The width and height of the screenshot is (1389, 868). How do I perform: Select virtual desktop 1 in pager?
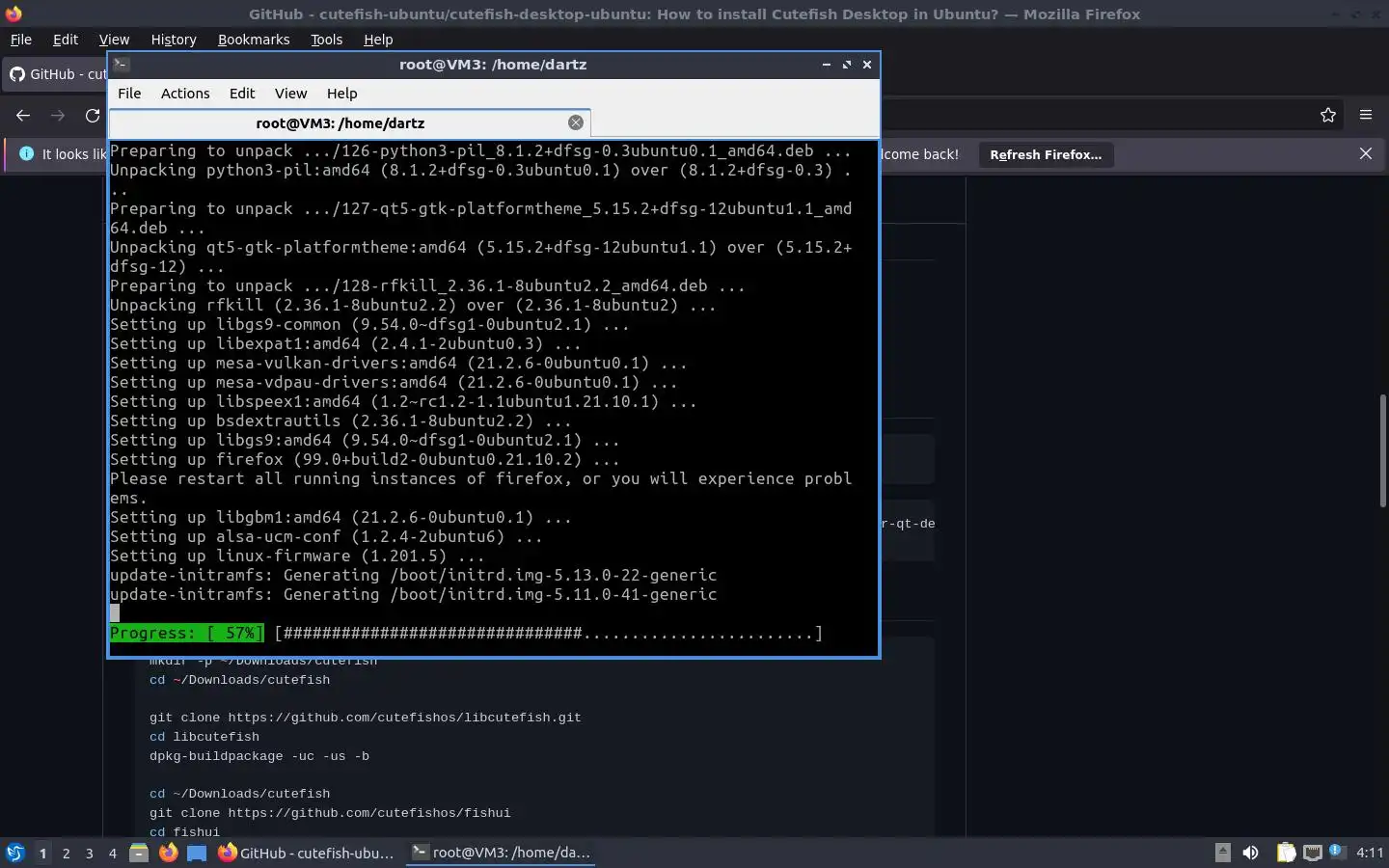(42, 853)
